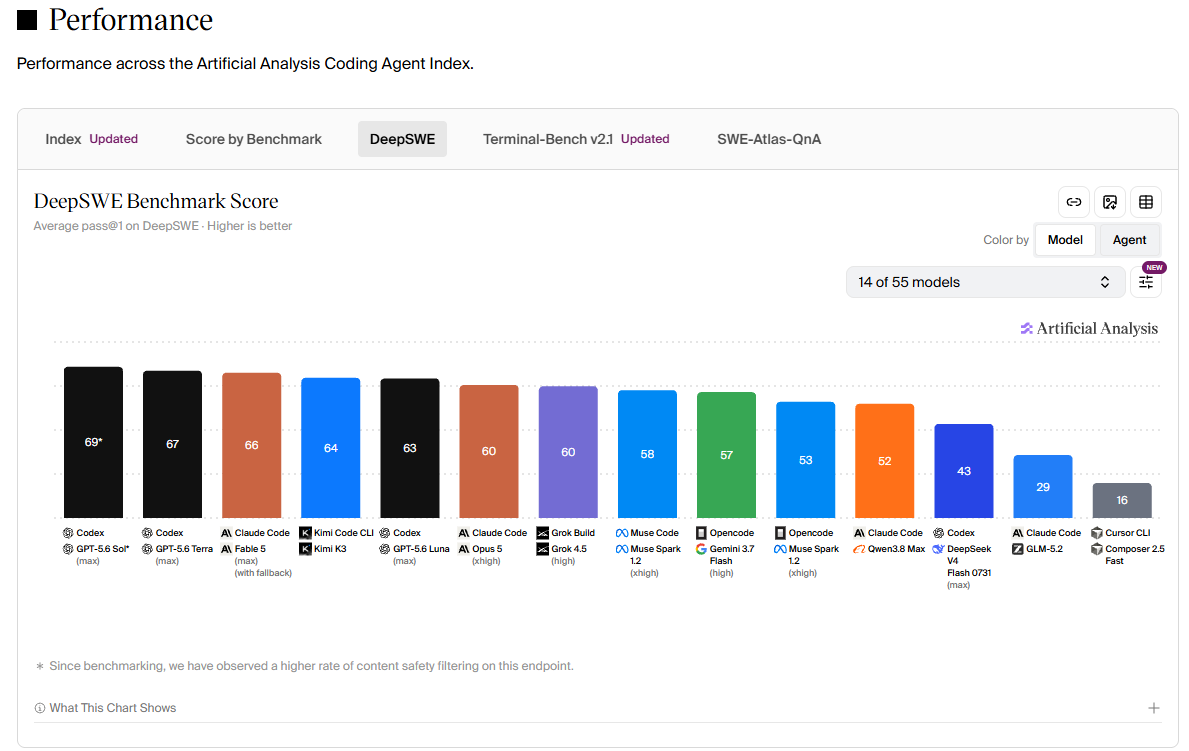This screenshot has height=751, width=1189.
Task: Click Updated badge beside Terminal-Bench v2.1
Action: coord(645,139)
